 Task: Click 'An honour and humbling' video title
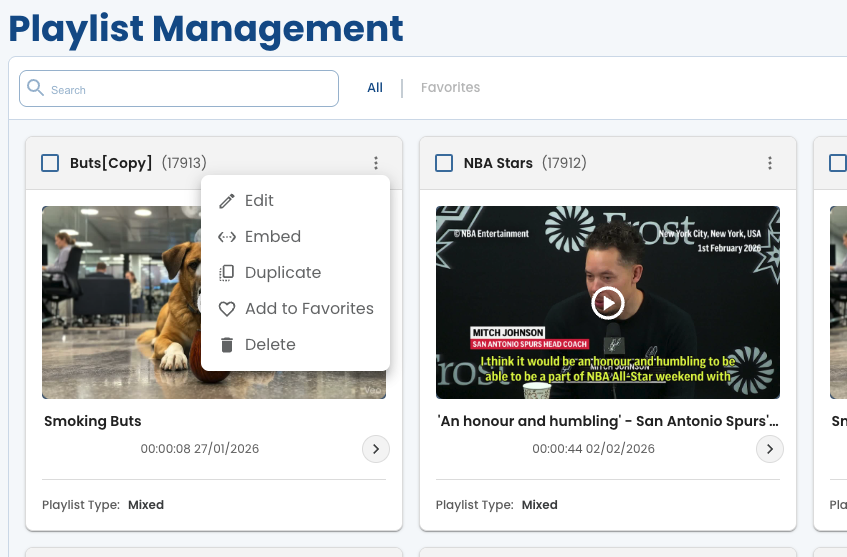pyautogui.click(x=608, y=421)
